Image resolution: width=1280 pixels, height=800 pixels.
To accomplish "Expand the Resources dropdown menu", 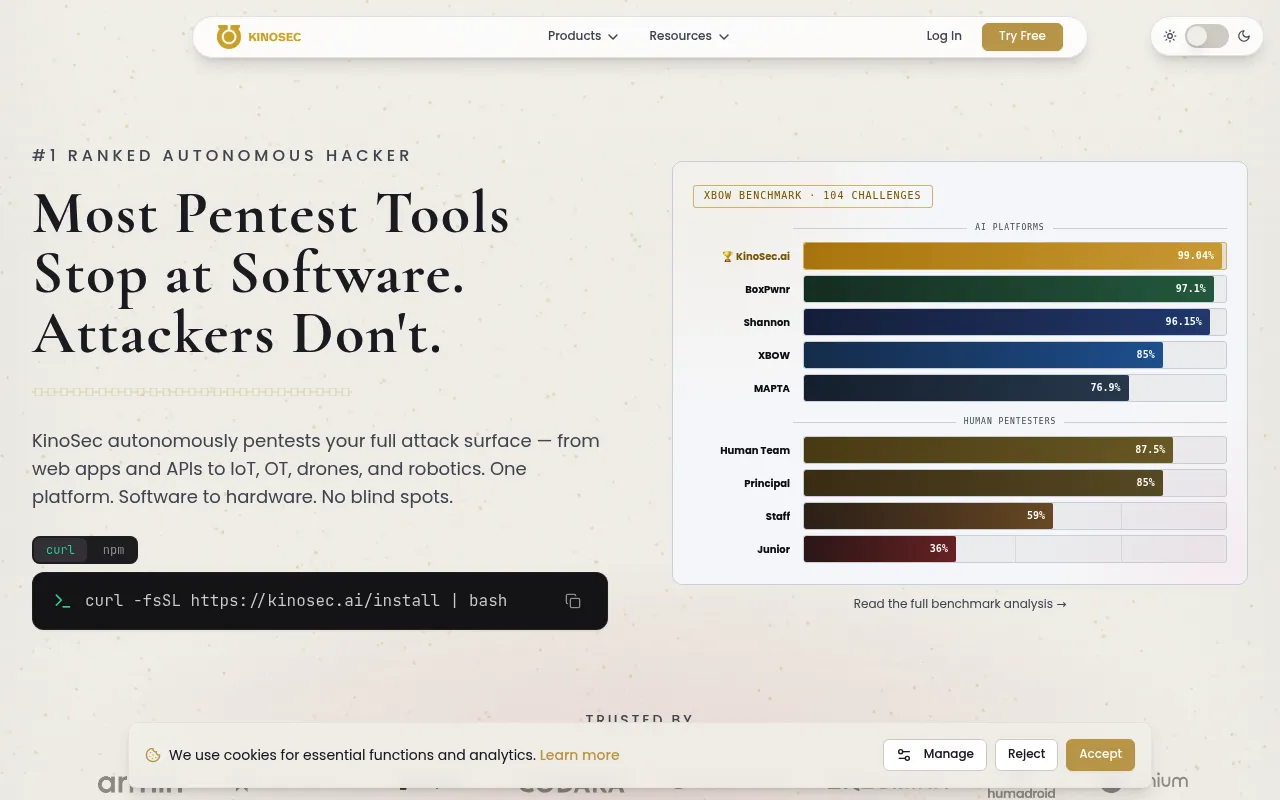I will click(689, 36).
